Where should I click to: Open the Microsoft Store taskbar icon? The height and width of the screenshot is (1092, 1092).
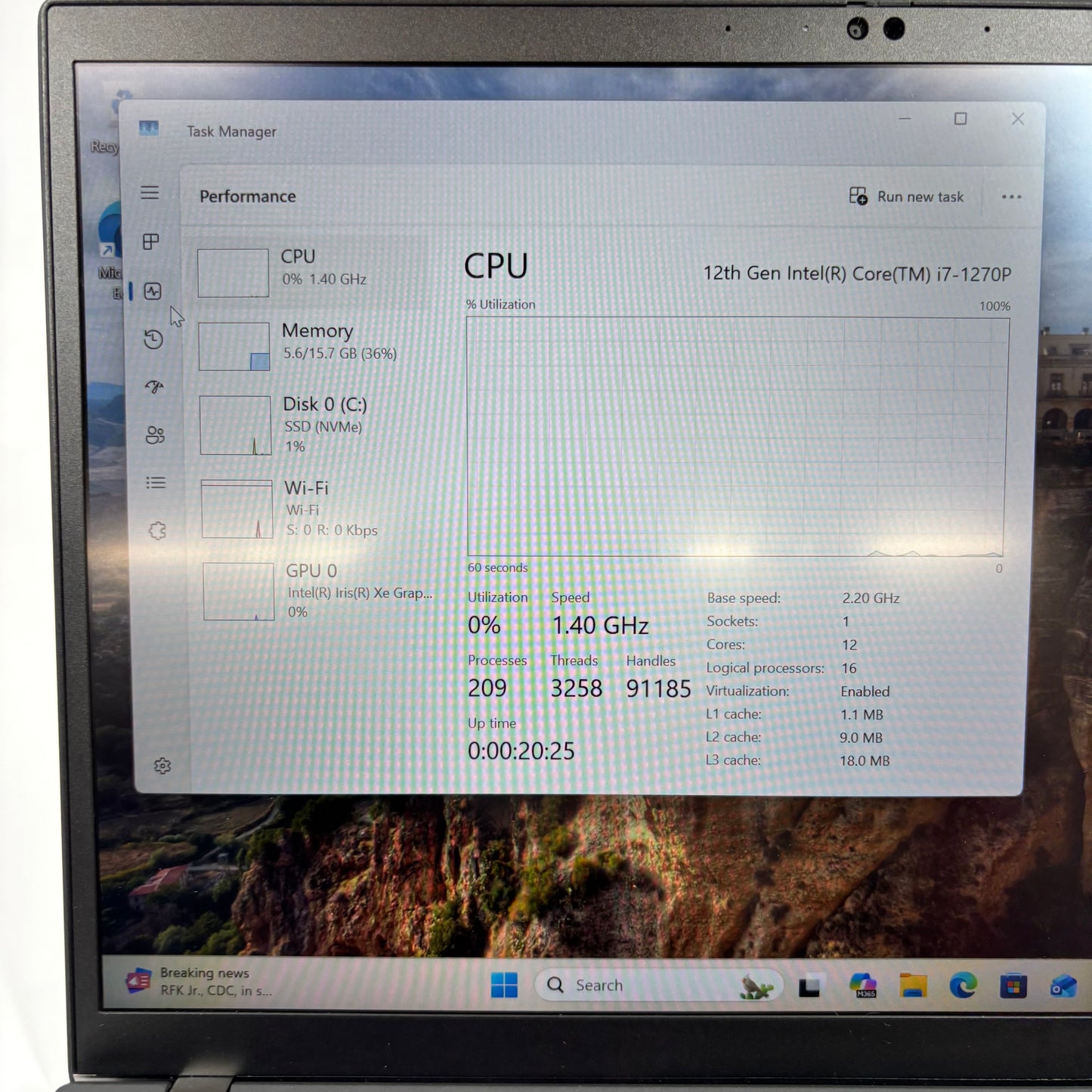pos(1012,985)
